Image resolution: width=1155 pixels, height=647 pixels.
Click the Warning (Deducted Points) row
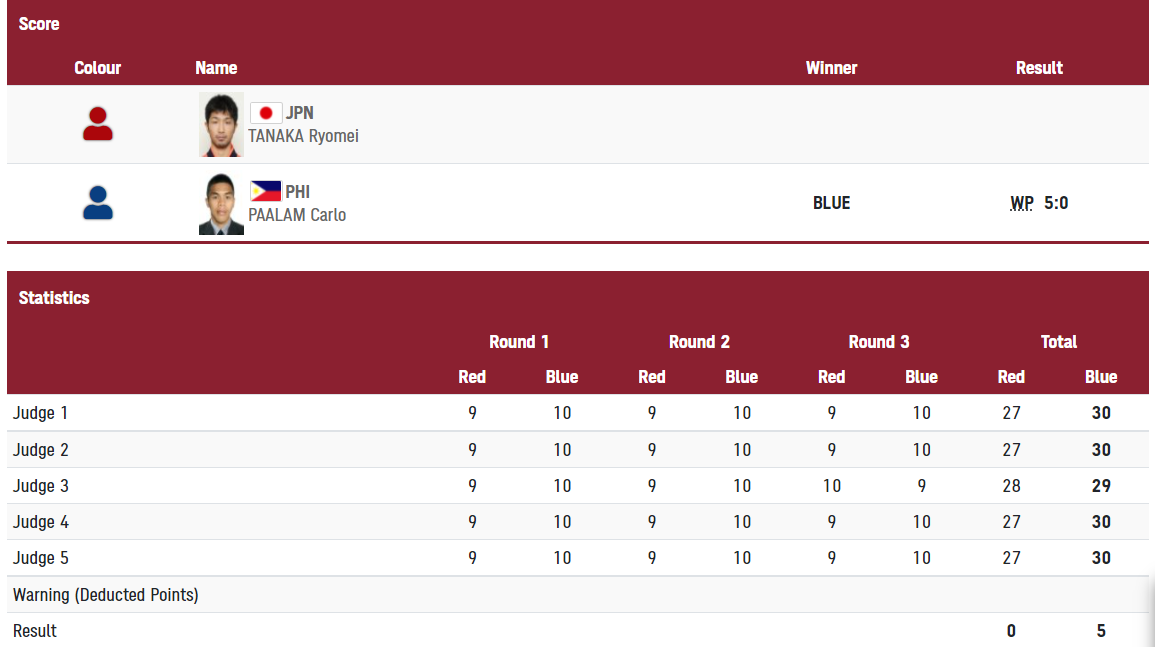click(x=578, y=595)
